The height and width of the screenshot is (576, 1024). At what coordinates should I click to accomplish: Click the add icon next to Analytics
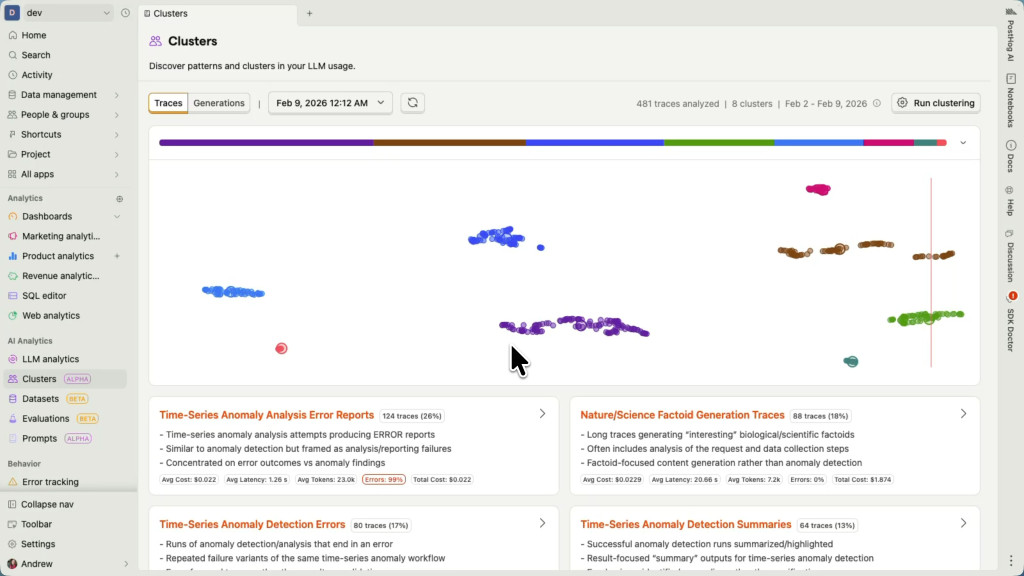[x=120, y=199]
